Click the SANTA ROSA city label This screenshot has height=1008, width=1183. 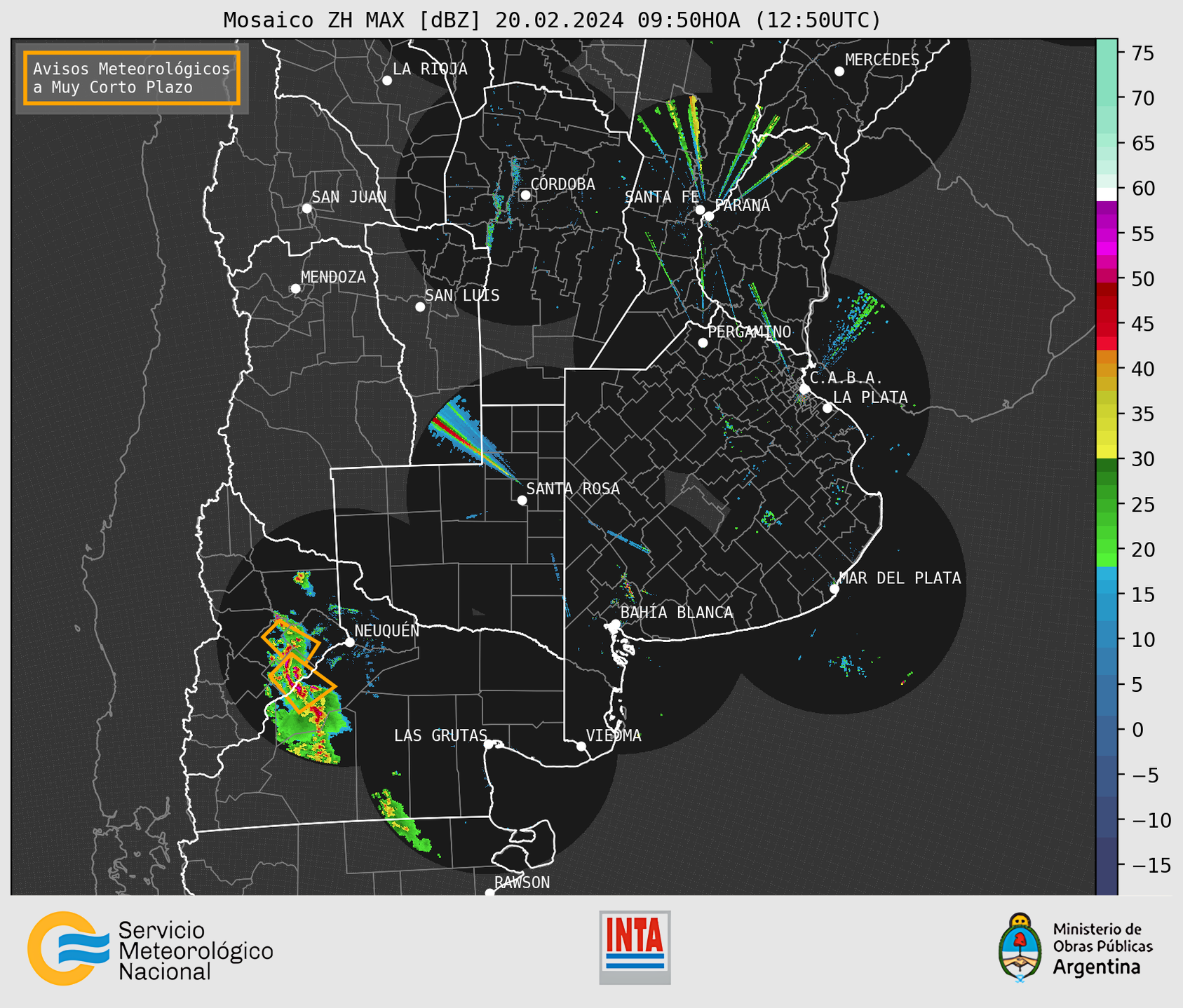pyautogui.click(x=573, y=489)
